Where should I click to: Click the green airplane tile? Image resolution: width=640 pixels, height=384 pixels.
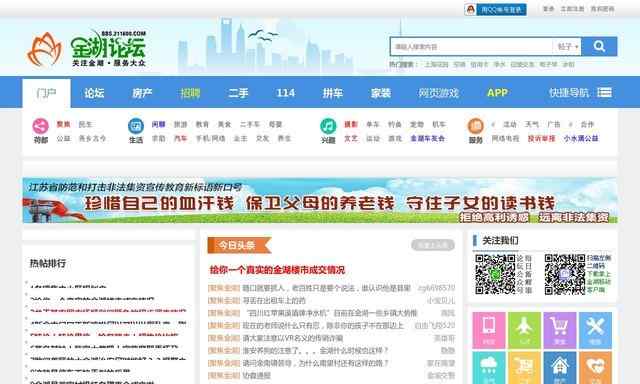524,331
